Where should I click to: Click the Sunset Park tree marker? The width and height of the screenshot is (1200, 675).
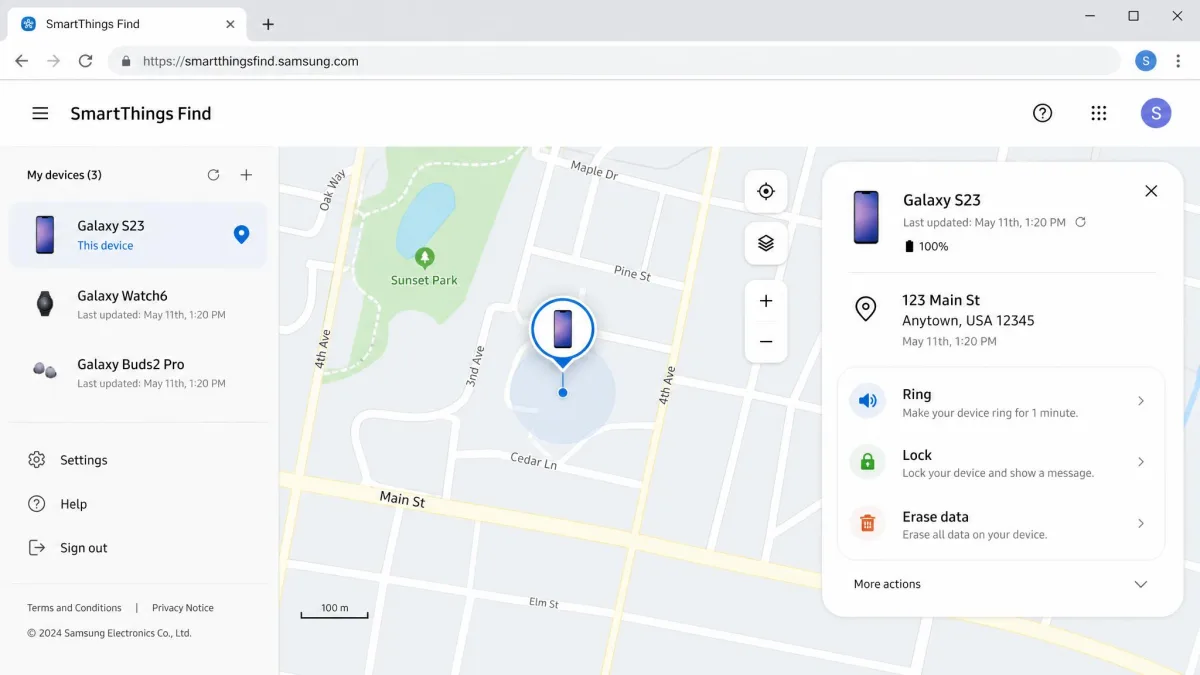pyautogui.click(x=425, y=257)
